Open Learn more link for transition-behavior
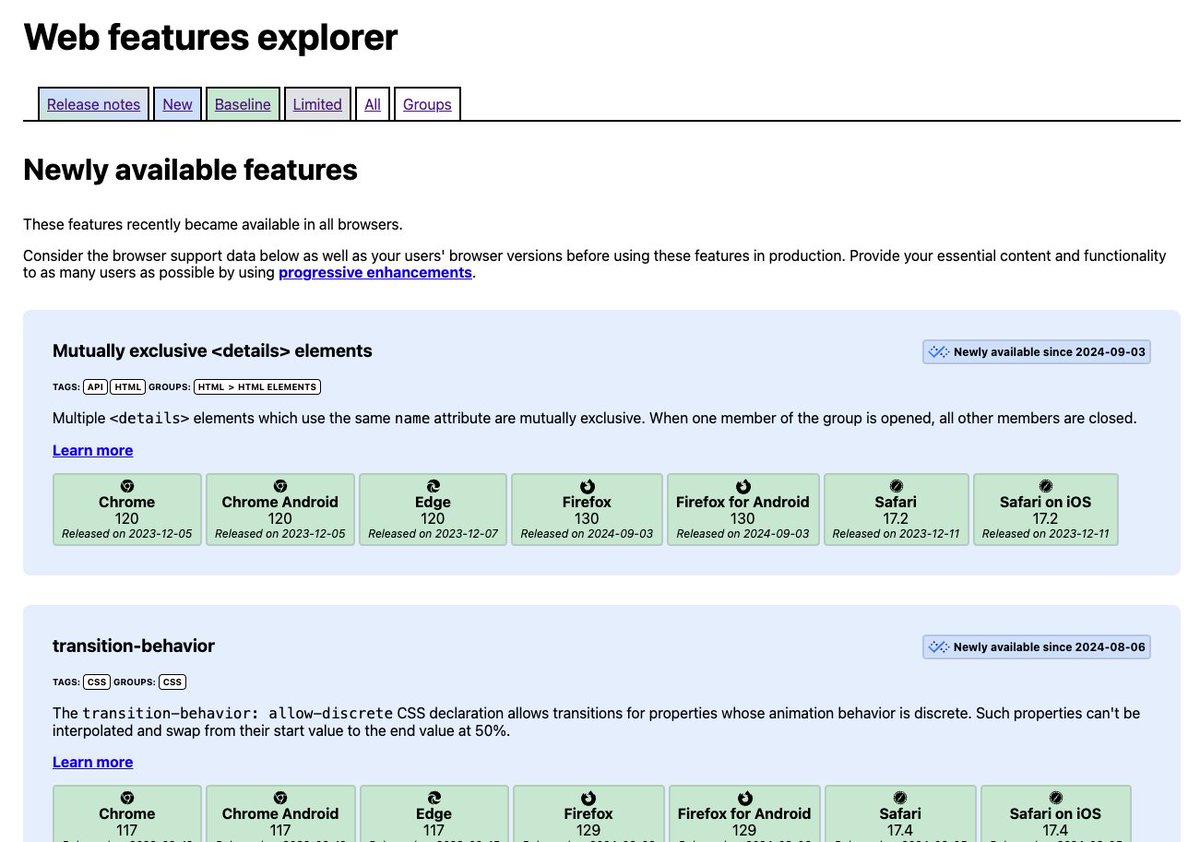The width and height of the screenshot is (1200, 842). (93, 762)
